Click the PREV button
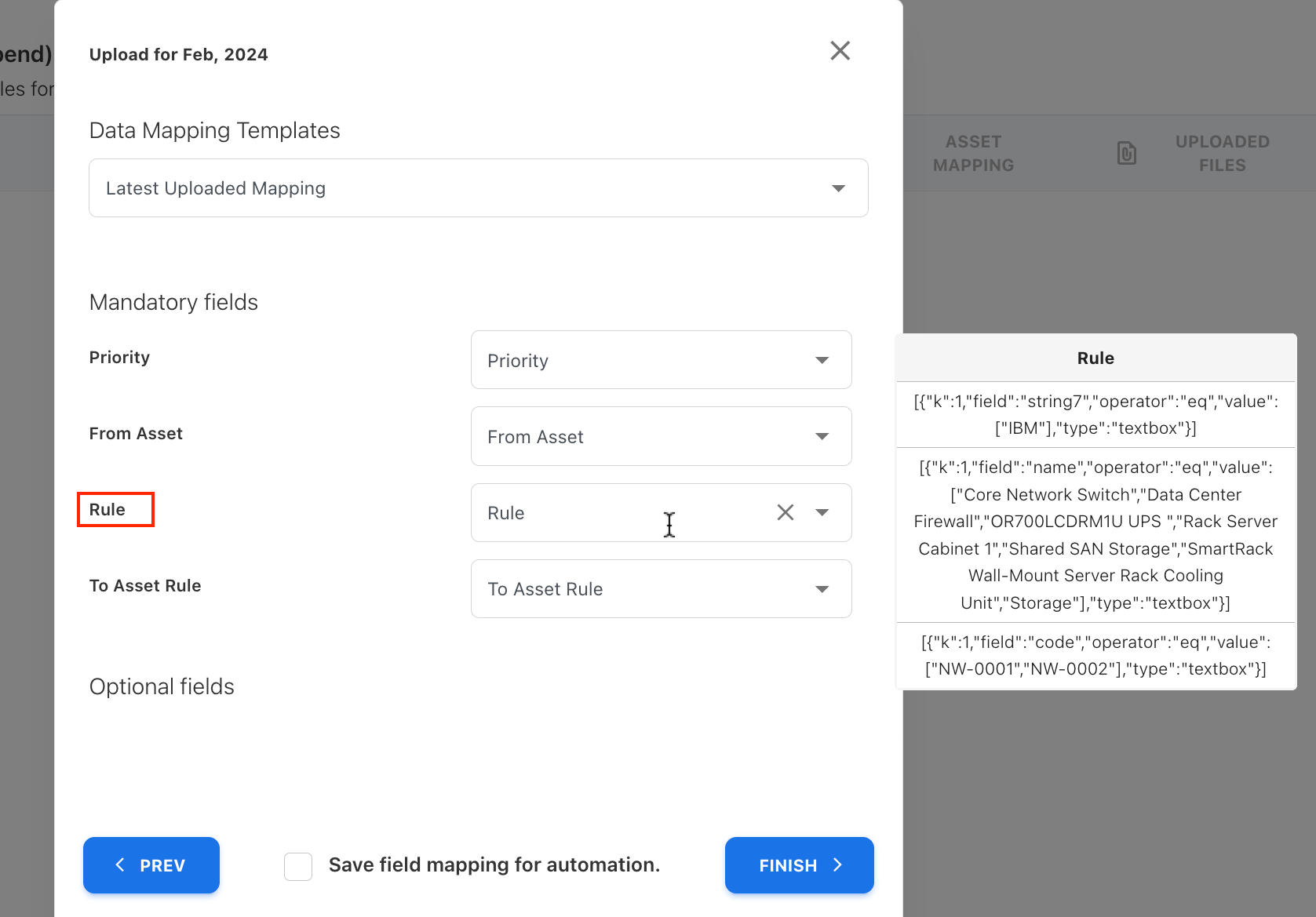 pos(151,865)
